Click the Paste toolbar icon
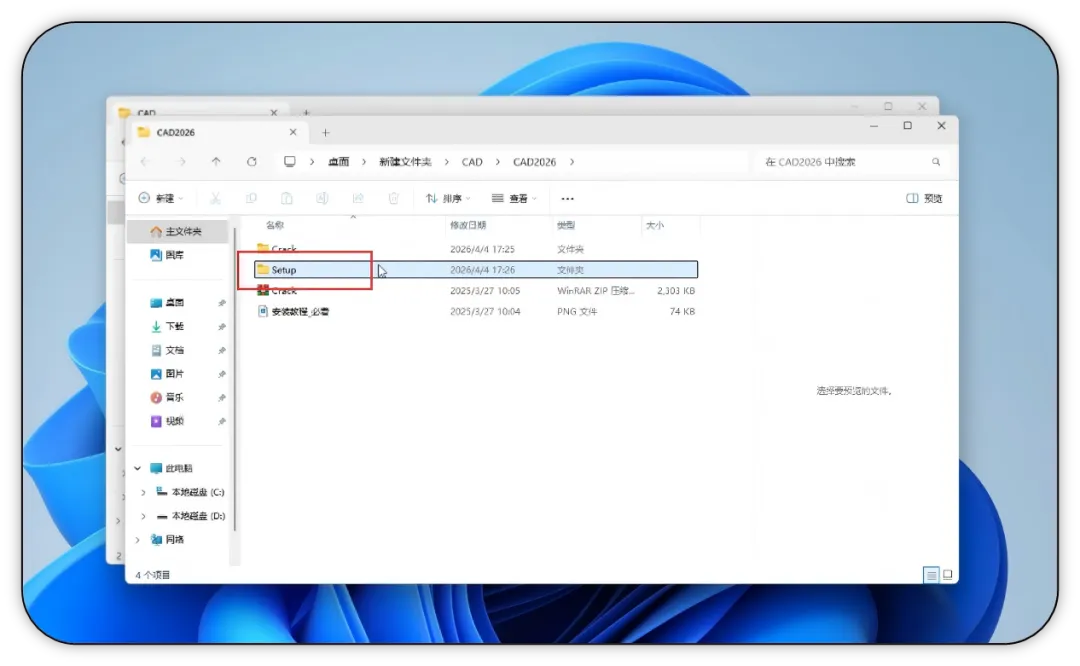 coord(287,198)
